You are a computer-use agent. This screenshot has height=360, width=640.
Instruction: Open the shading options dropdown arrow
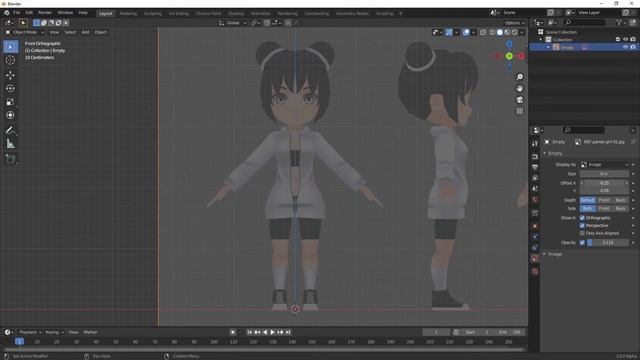pos(522,33)
